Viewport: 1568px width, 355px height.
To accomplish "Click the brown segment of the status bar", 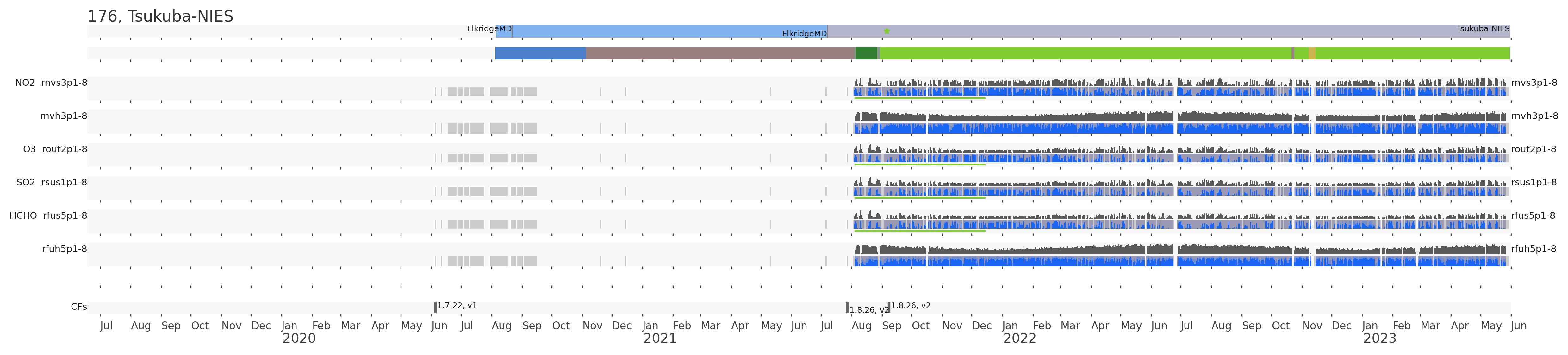I will pos(720,53).
